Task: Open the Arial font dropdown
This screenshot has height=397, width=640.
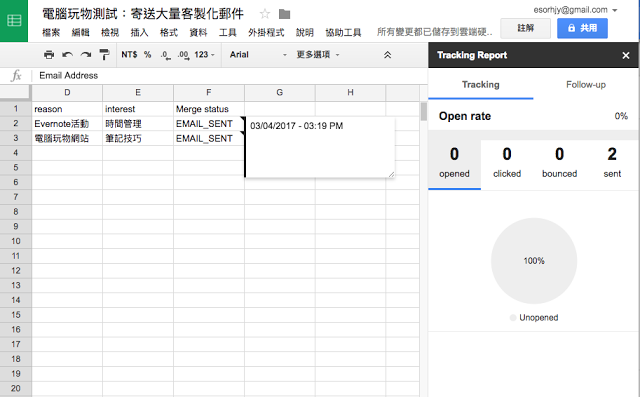Action: pyautogui.click(x=258, y=55)
